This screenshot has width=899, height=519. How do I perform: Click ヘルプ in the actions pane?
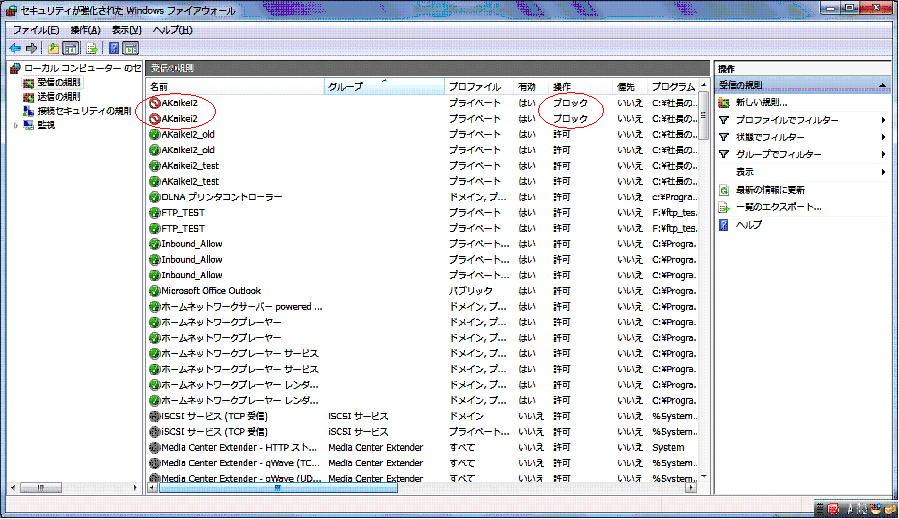[748, 225]
